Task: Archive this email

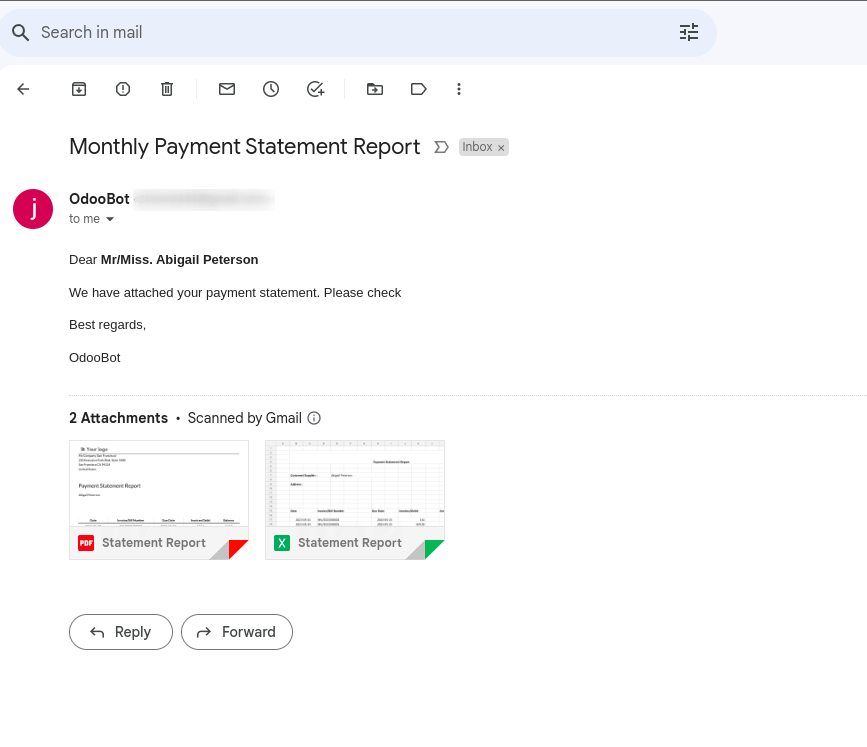Action: click(x=79, y=89)
